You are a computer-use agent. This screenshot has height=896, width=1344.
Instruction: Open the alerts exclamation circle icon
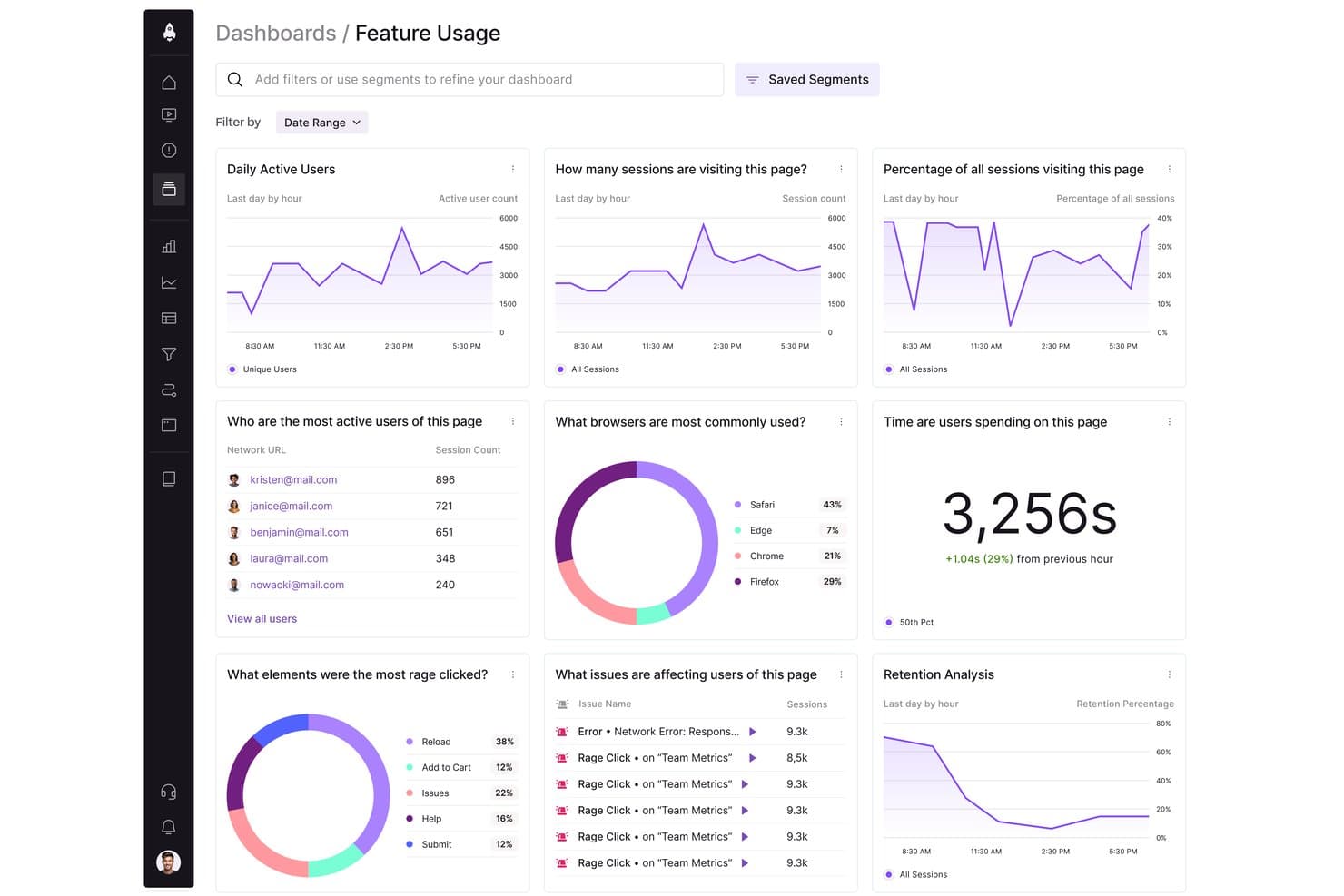pos(169,151)
